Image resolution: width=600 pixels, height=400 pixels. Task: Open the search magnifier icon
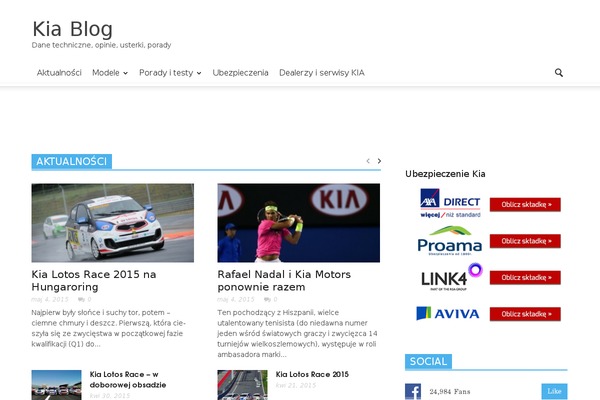[559, 72]
